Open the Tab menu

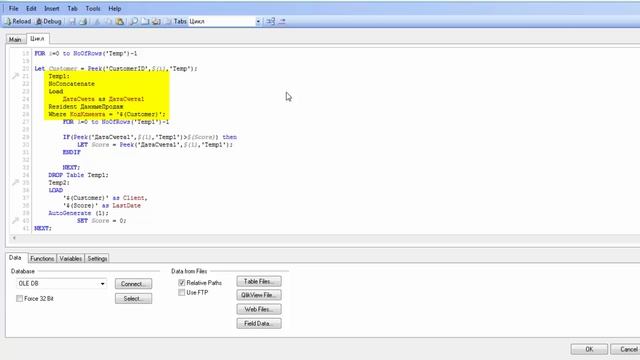click(x=72, y=8)
